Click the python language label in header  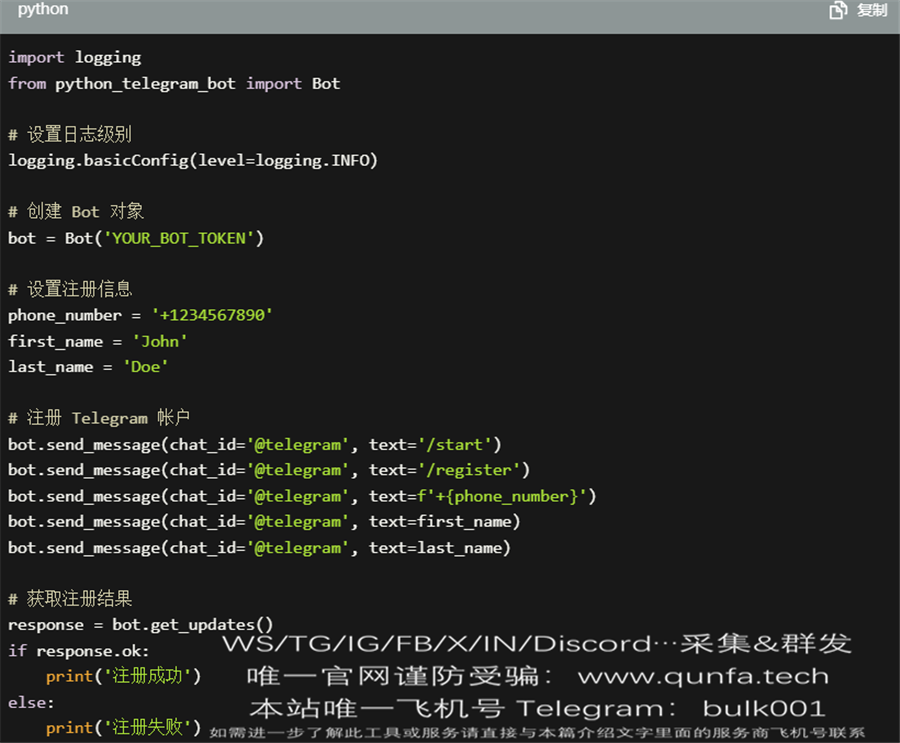pos(43,10)
